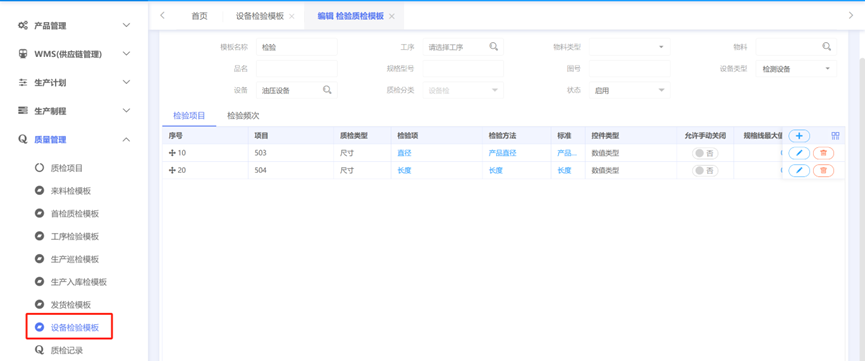865x361 pixels.
Task: Open the 直径 检验项 link
Action: click(404, 153)
